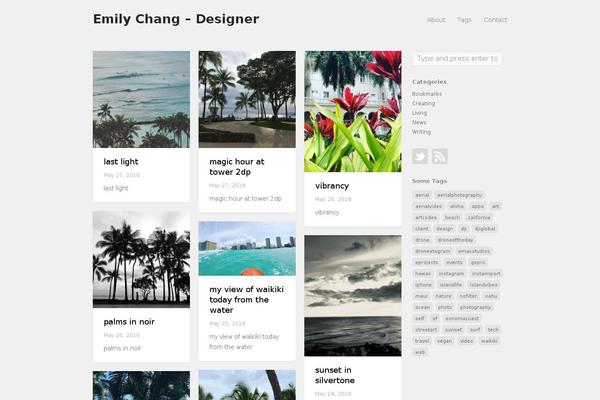Select the 'ocean' tag

pos(423,307)
